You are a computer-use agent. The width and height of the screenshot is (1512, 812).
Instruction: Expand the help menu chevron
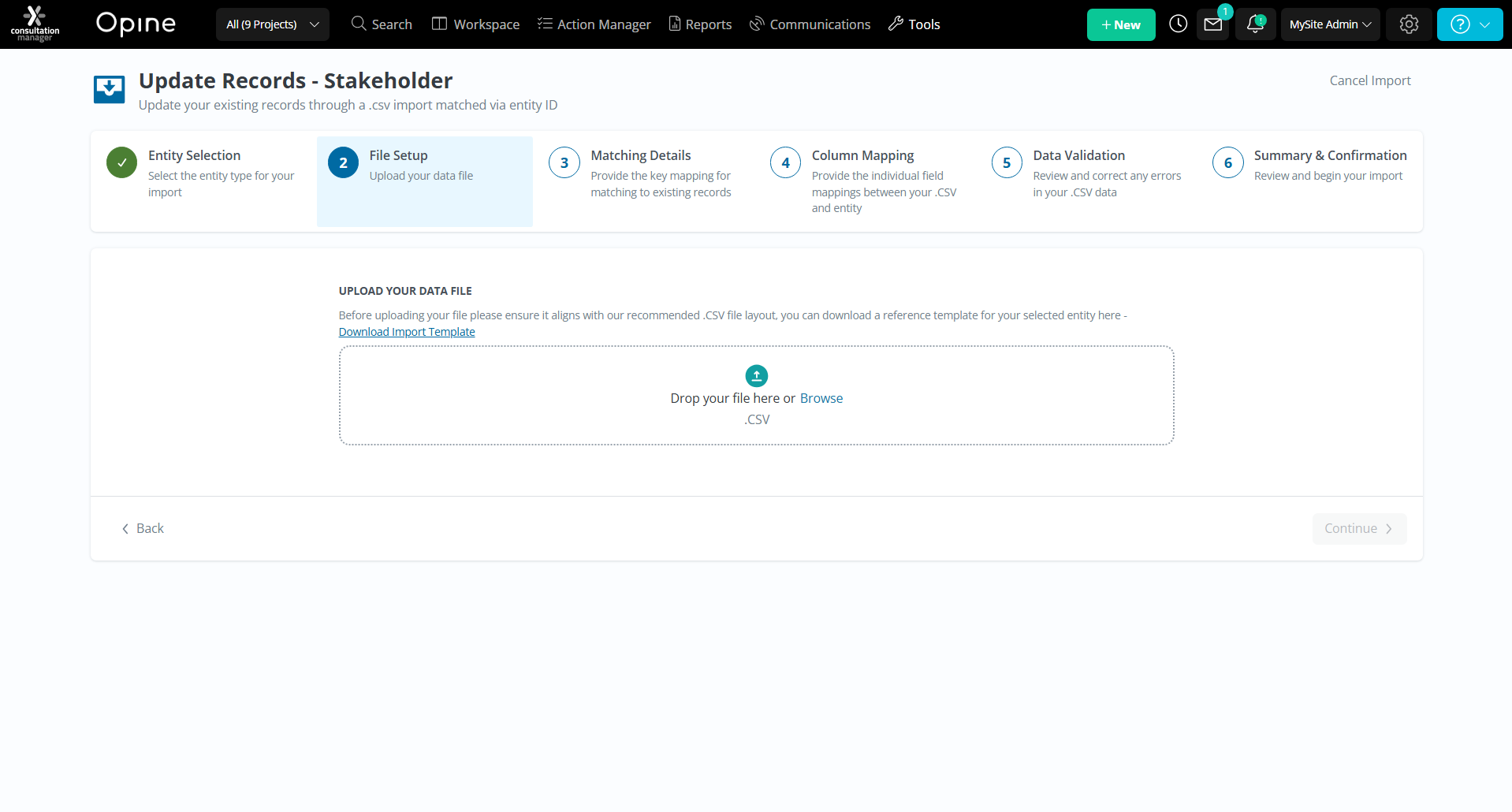[x=1485, y=24]
